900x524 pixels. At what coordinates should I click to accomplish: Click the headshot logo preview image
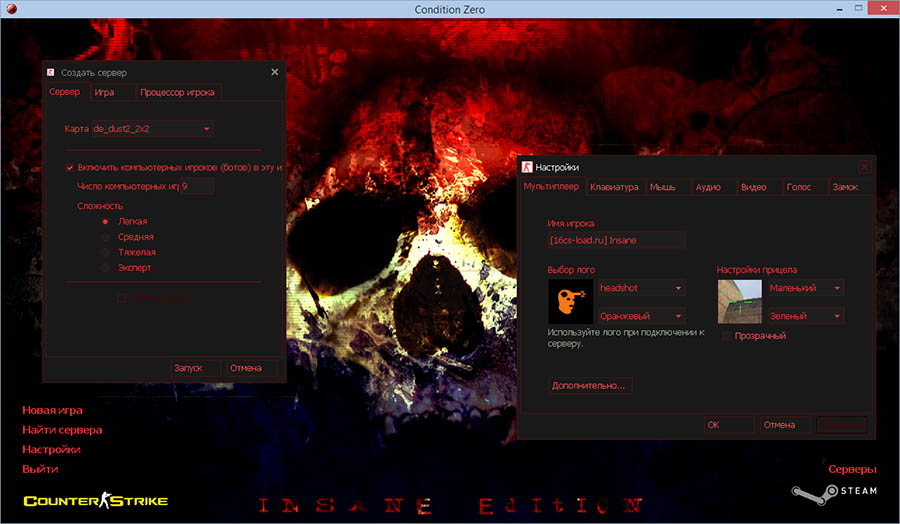(571, 302)
